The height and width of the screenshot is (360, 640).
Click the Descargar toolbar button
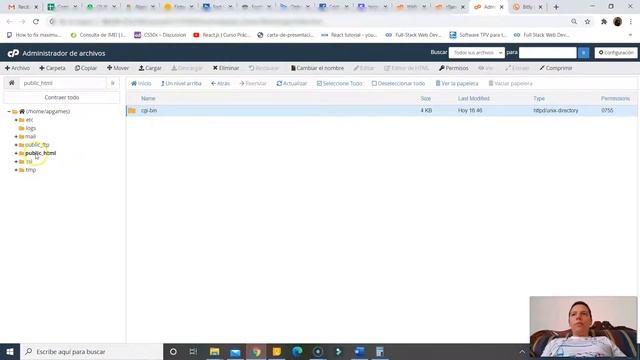[x=187, y=68]
